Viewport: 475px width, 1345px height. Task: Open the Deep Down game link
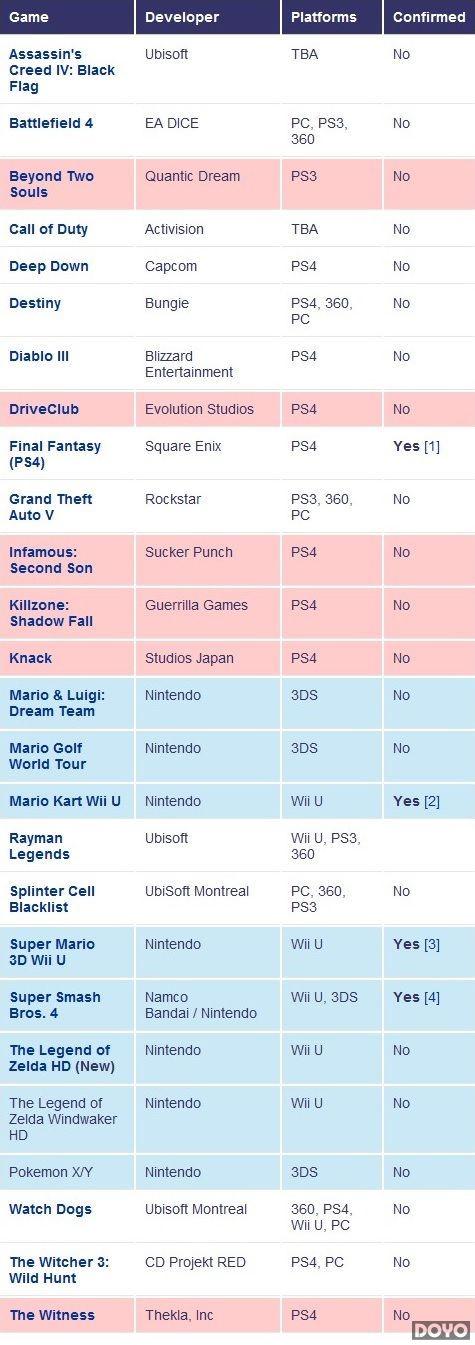pos(49,266)
